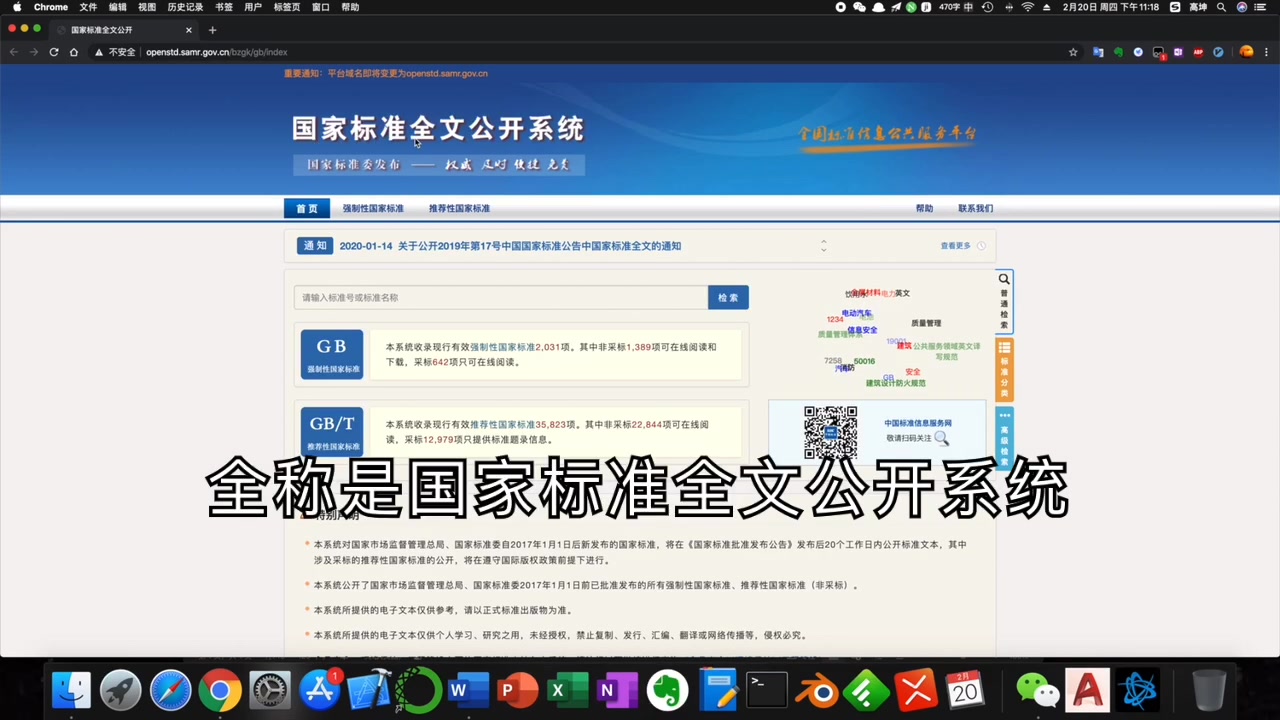Focus the standard number or name search field

point(500,297)
